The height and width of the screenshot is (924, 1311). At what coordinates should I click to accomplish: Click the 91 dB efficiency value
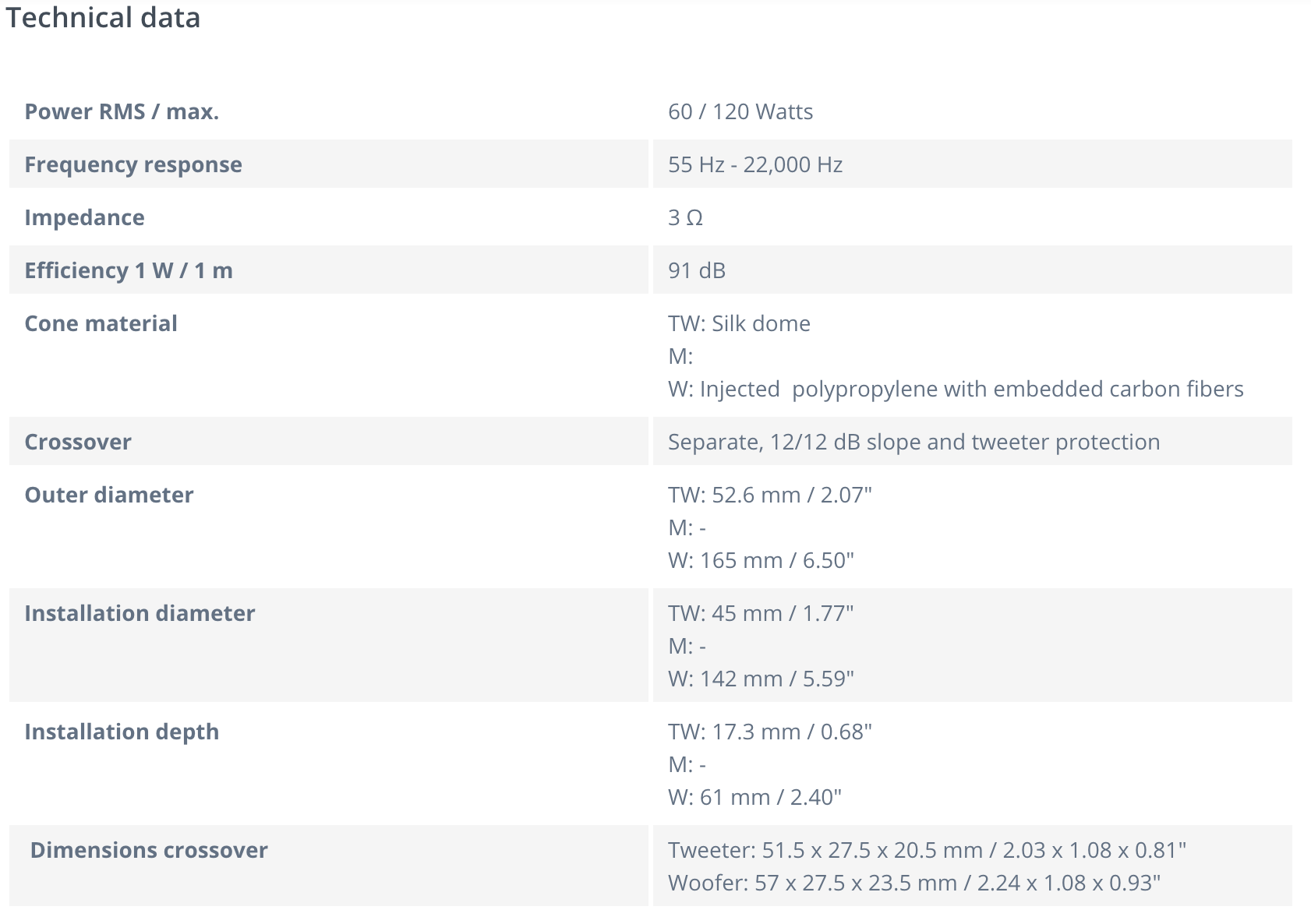pyautogui.click(x=696, y=271)
